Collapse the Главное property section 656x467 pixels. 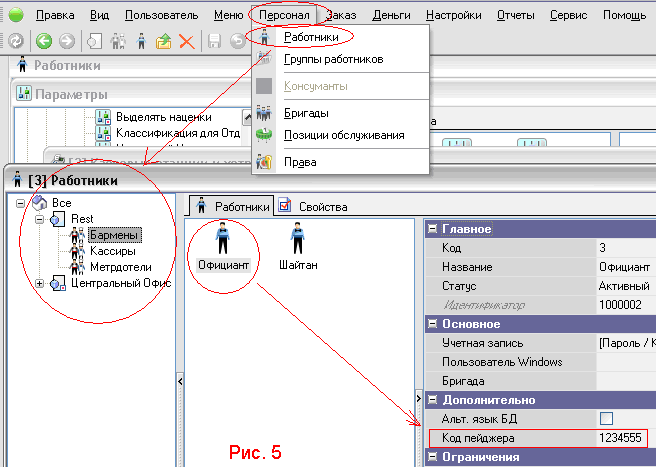click(x=432, y=229)
